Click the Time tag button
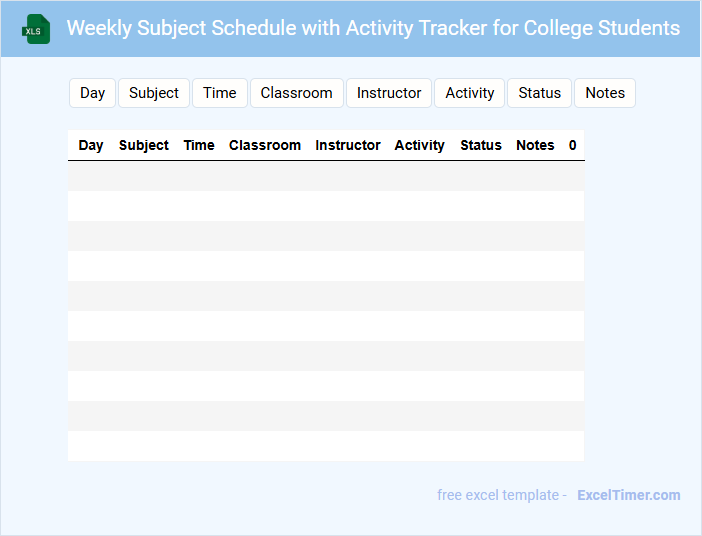The image size is (702, 536). (x=220, y=93)
